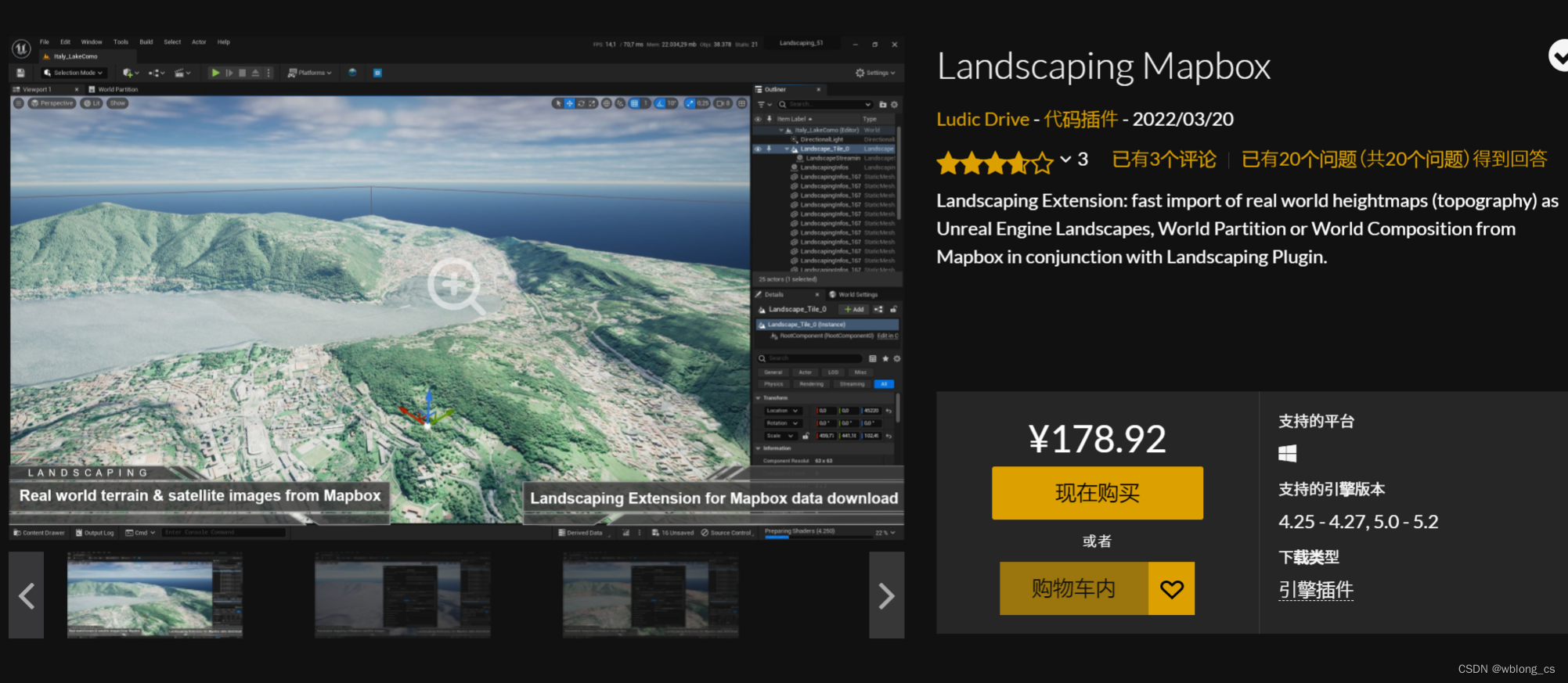Toggle rotation snapping angle icon
Viewport: 1568px width, 683px height.
click(x=660, y=103)
